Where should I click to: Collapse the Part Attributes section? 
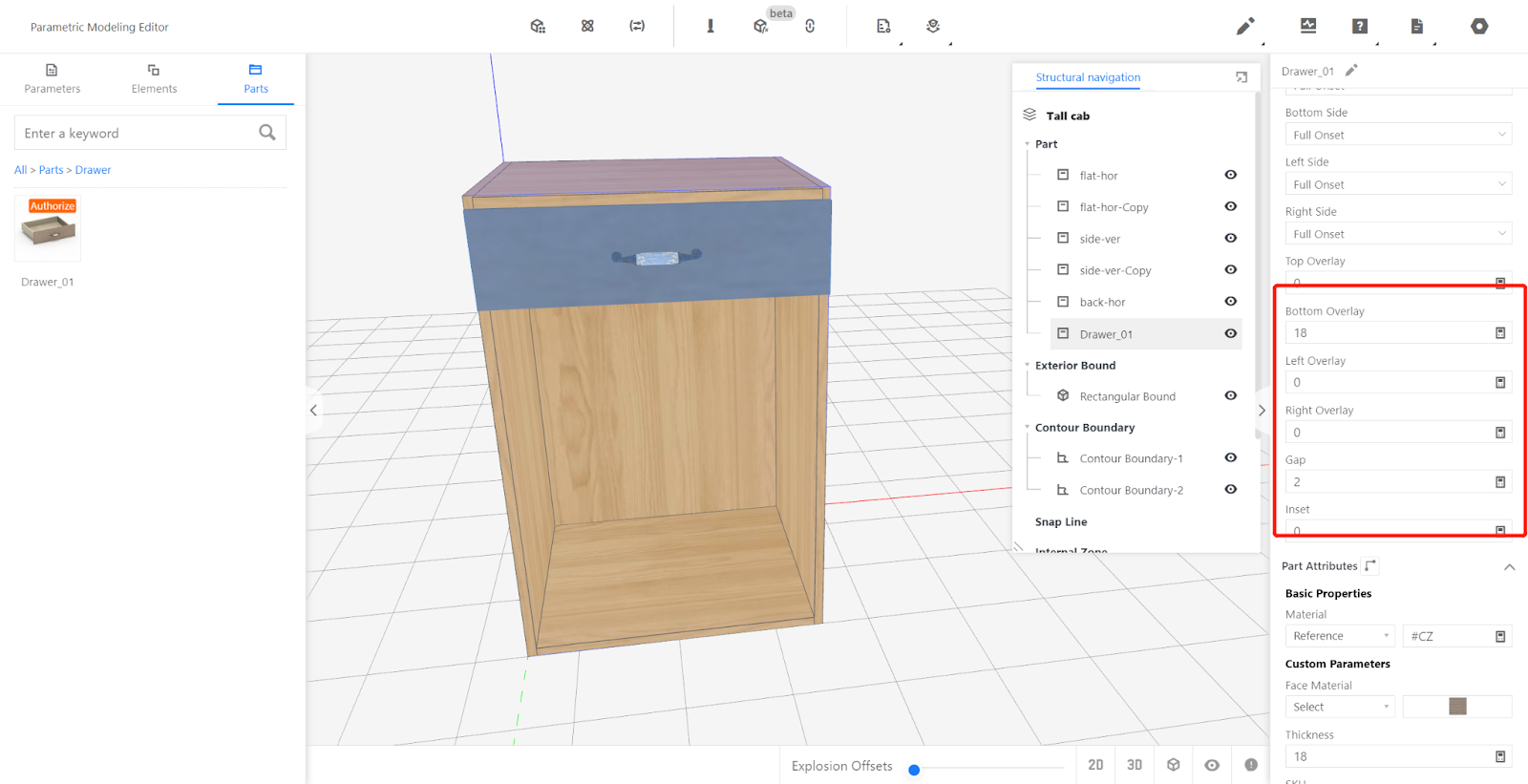(1510, 567)
